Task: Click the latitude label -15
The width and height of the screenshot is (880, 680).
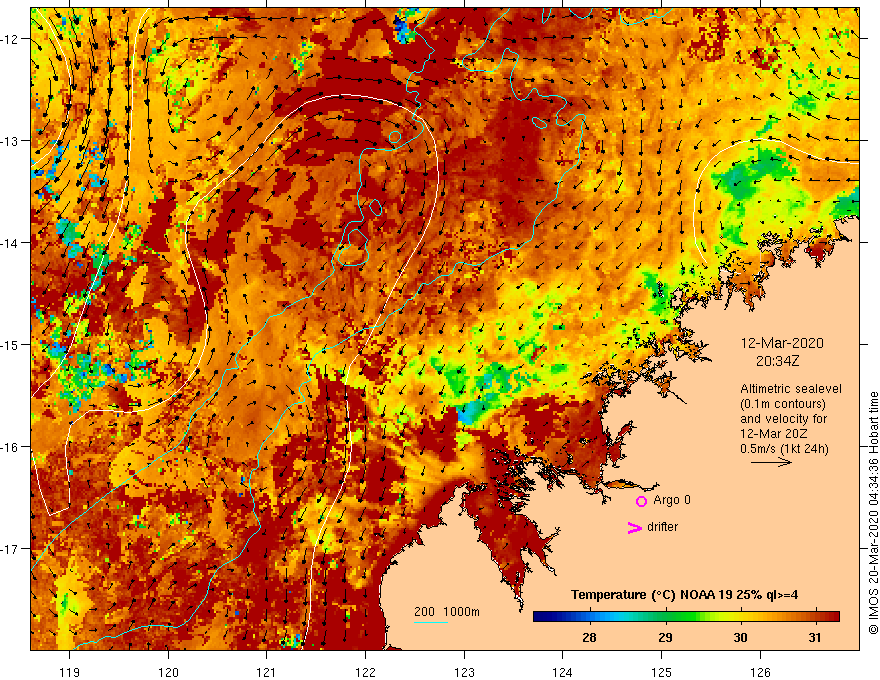Action: coord(11,345)
